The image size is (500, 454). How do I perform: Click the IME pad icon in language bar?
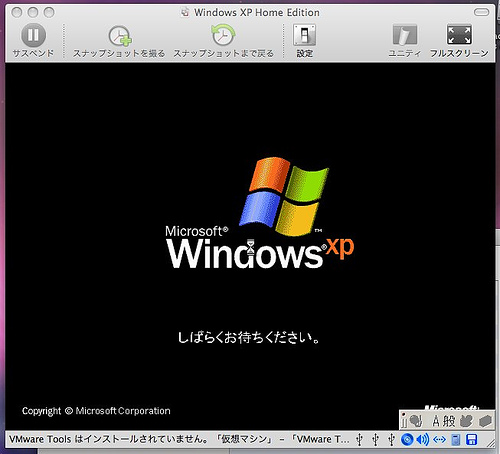416,421
